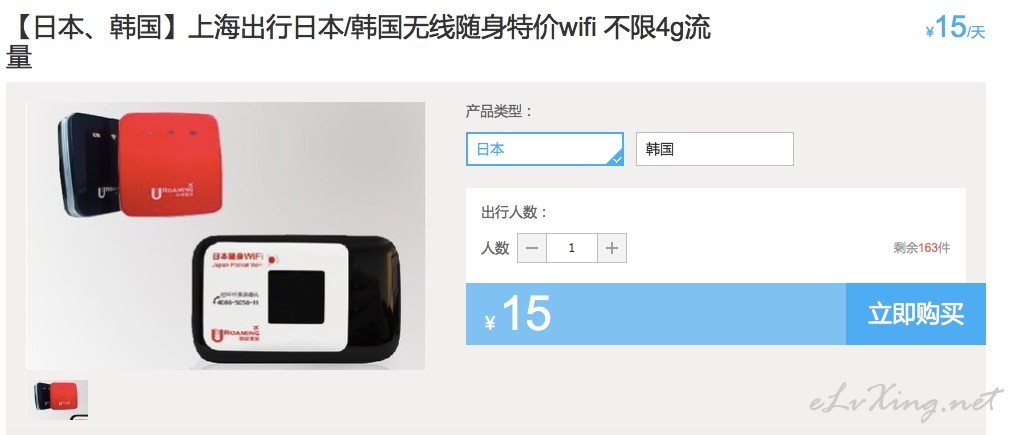Screen dimensions: 1014x435
Task: Click the dark blue device behind red one
Action: 89,163
